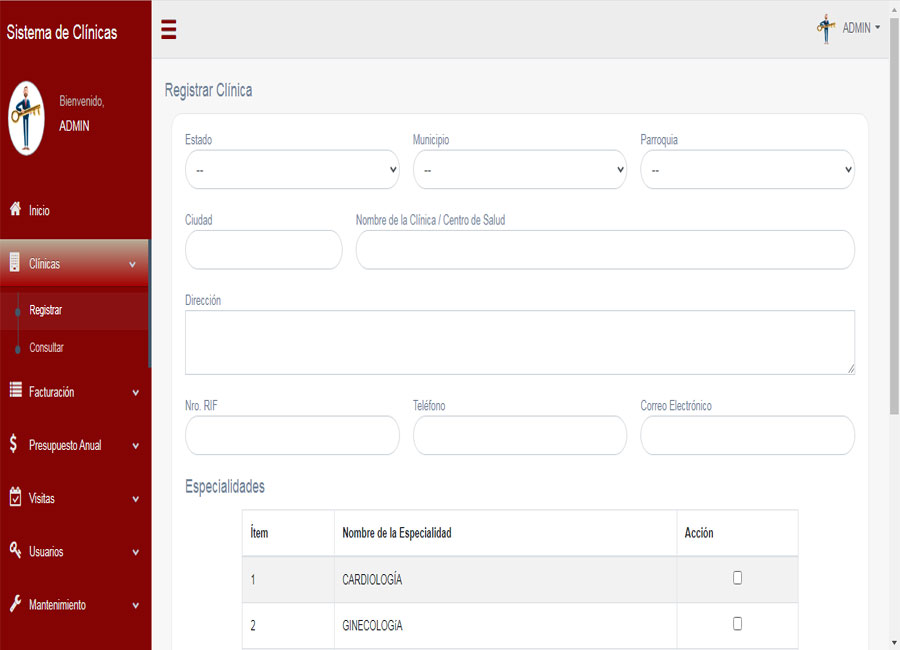This screenshot has height=650, width=900.
Task: Open the Municipio dropdown
Action: (519, 170)
